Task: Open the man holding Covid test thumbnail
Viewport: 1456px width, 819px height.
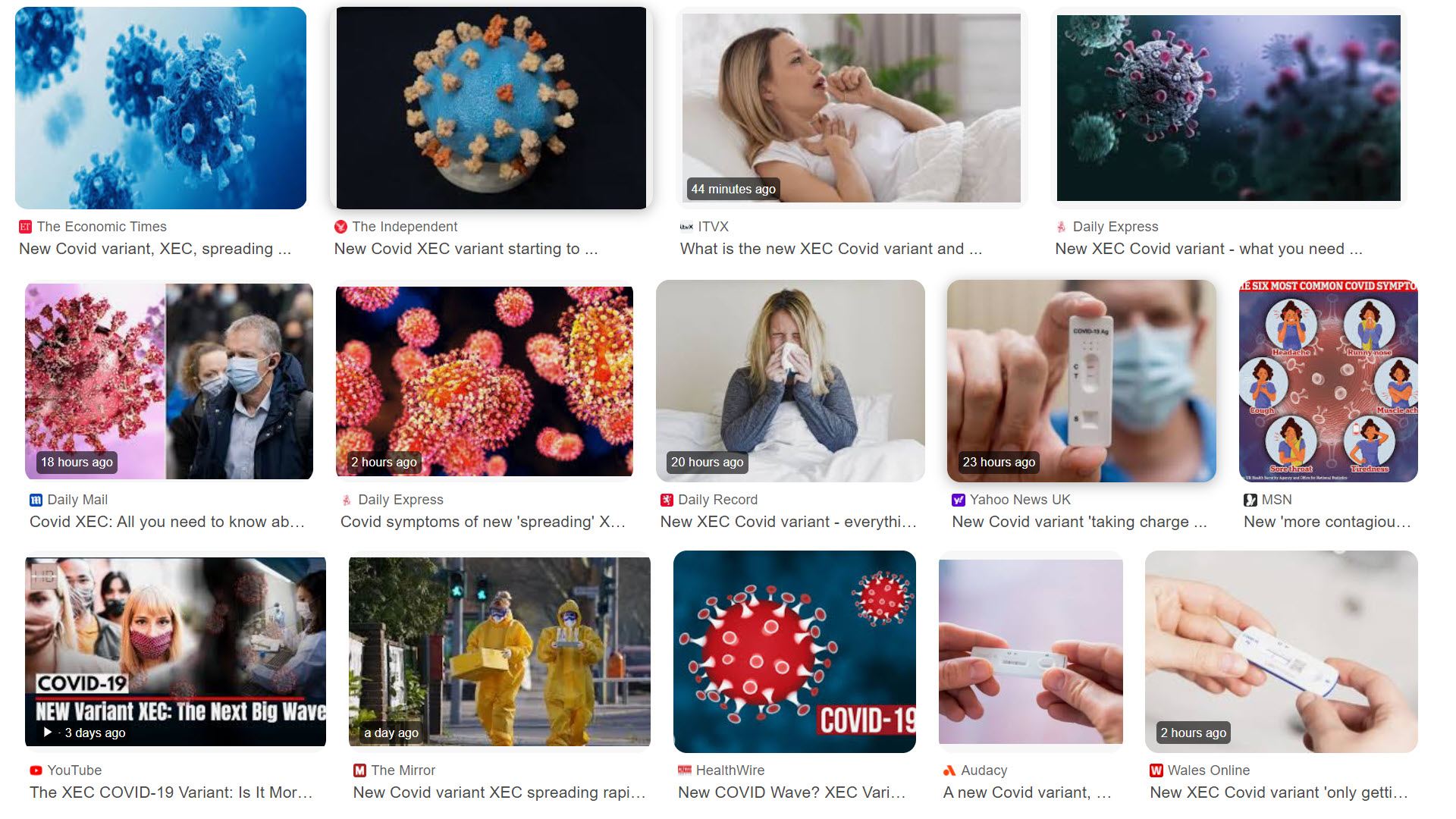Action: (1081, 381)
